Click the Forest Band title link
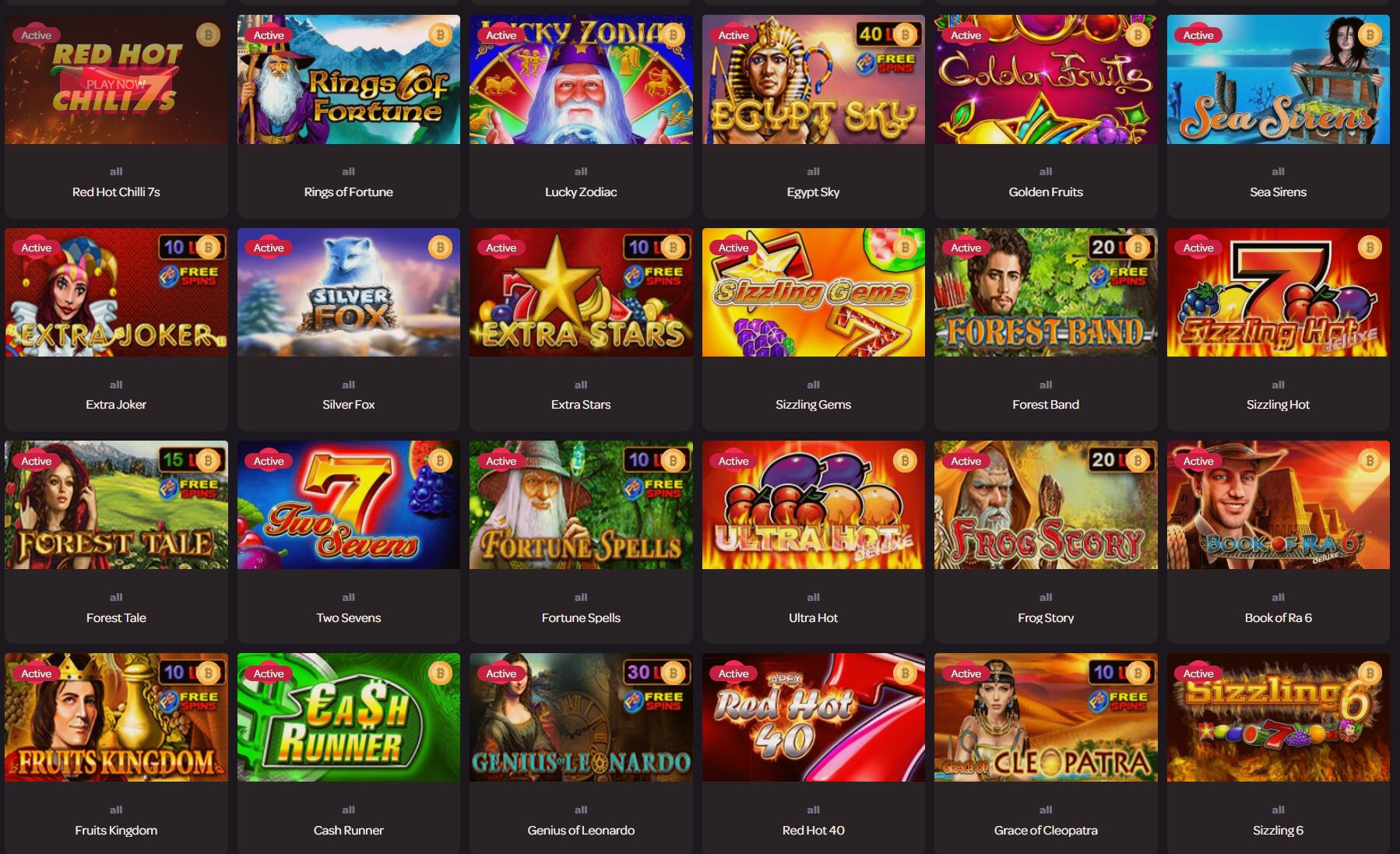1400x854 pixels. click(1046, 405)
